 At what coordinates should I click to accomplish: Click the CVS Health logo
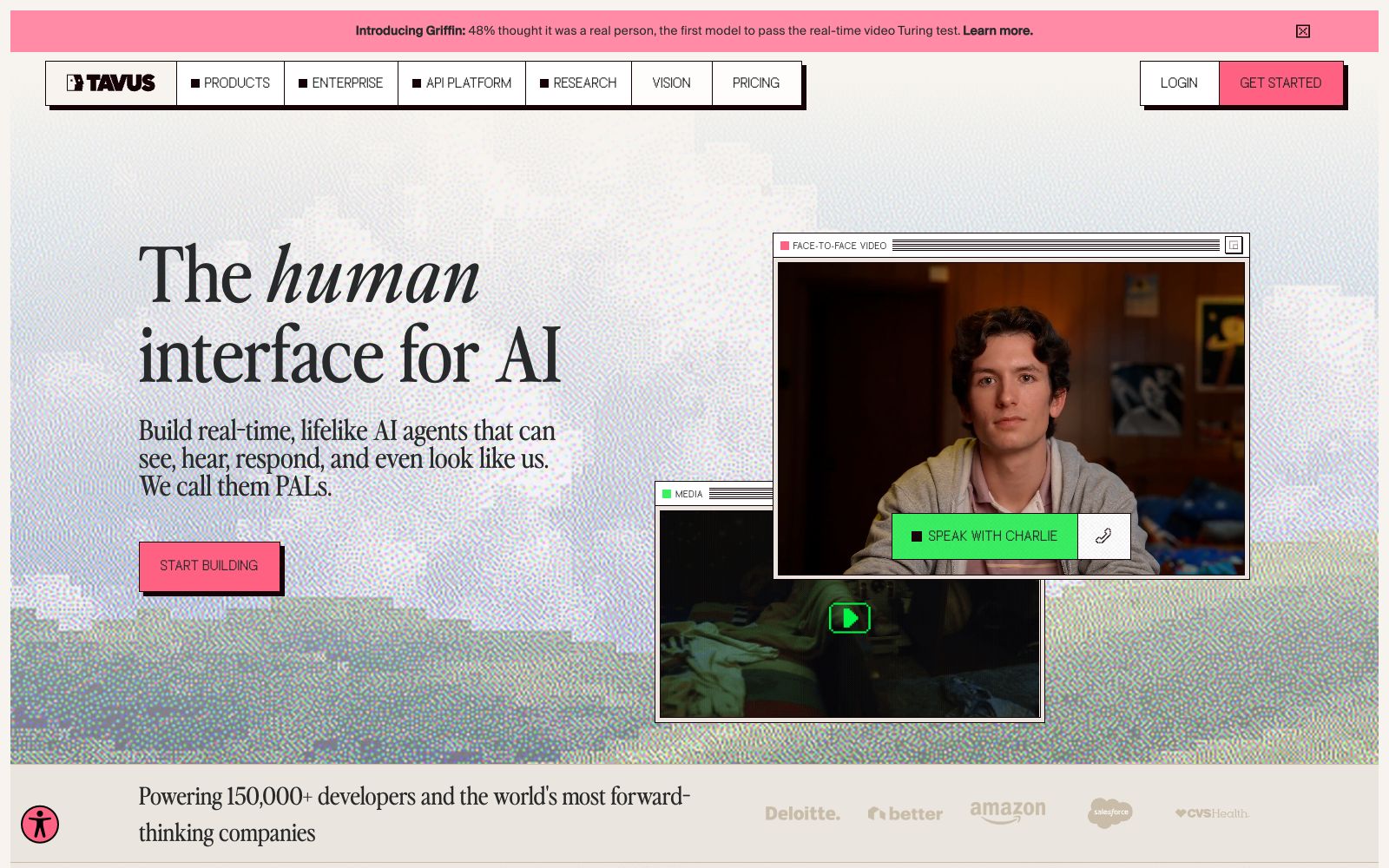1212,813
